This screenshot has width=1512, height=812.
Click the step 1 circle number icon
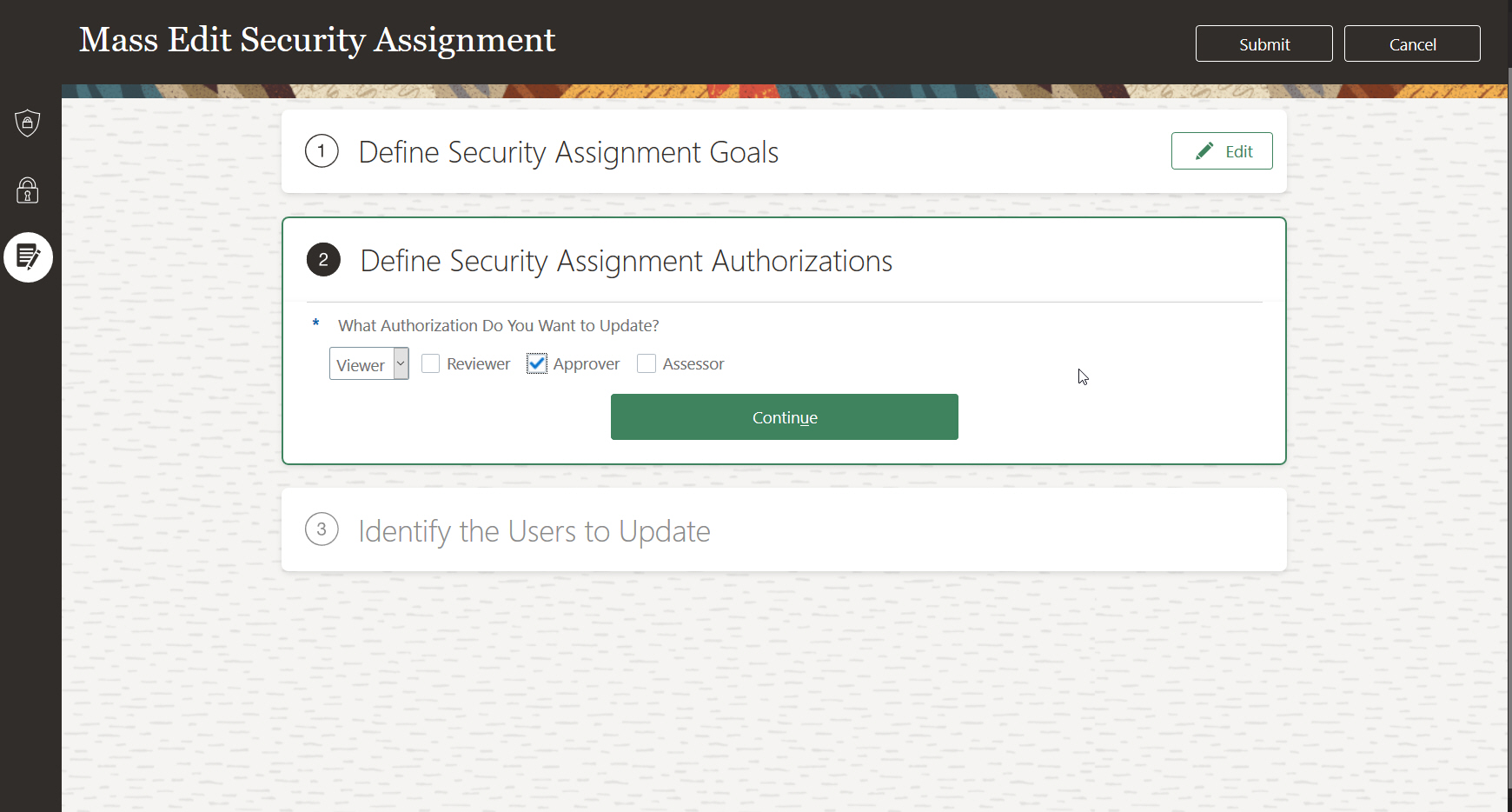point(322,151)
